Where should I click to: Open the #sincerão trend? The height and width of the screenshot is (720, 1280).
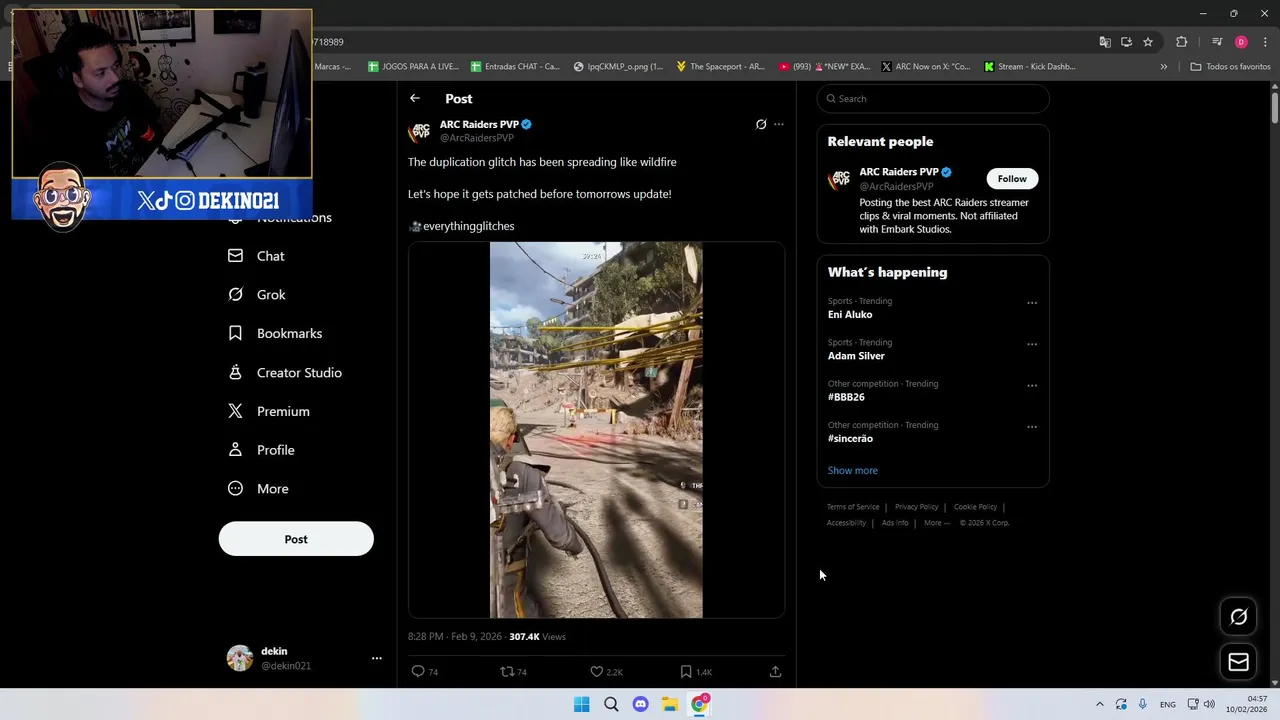point(850,438)
